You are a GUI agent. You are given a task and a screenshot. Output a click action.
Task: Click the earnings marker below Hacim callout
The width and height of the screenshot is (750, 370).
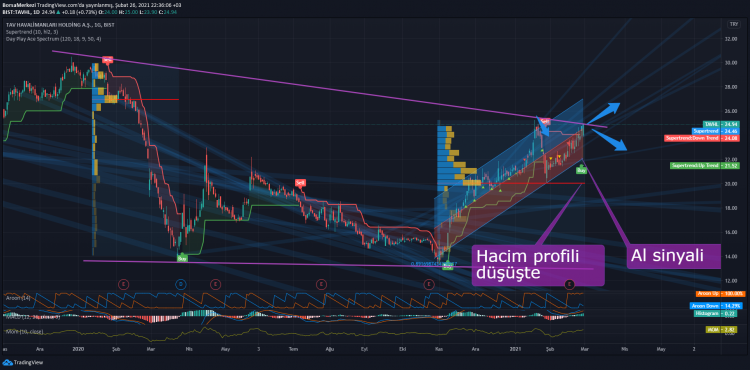tap(569, 285)
